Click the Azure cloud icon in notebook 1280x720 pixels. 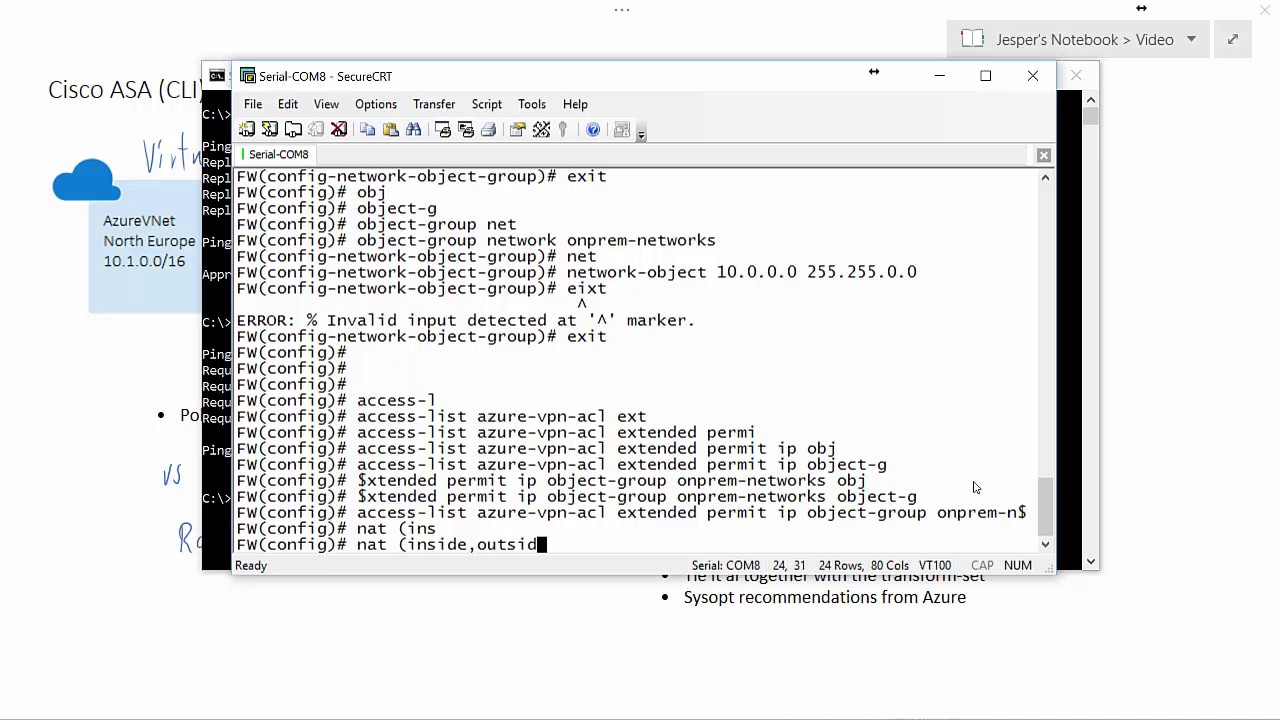tap(87, 180)
